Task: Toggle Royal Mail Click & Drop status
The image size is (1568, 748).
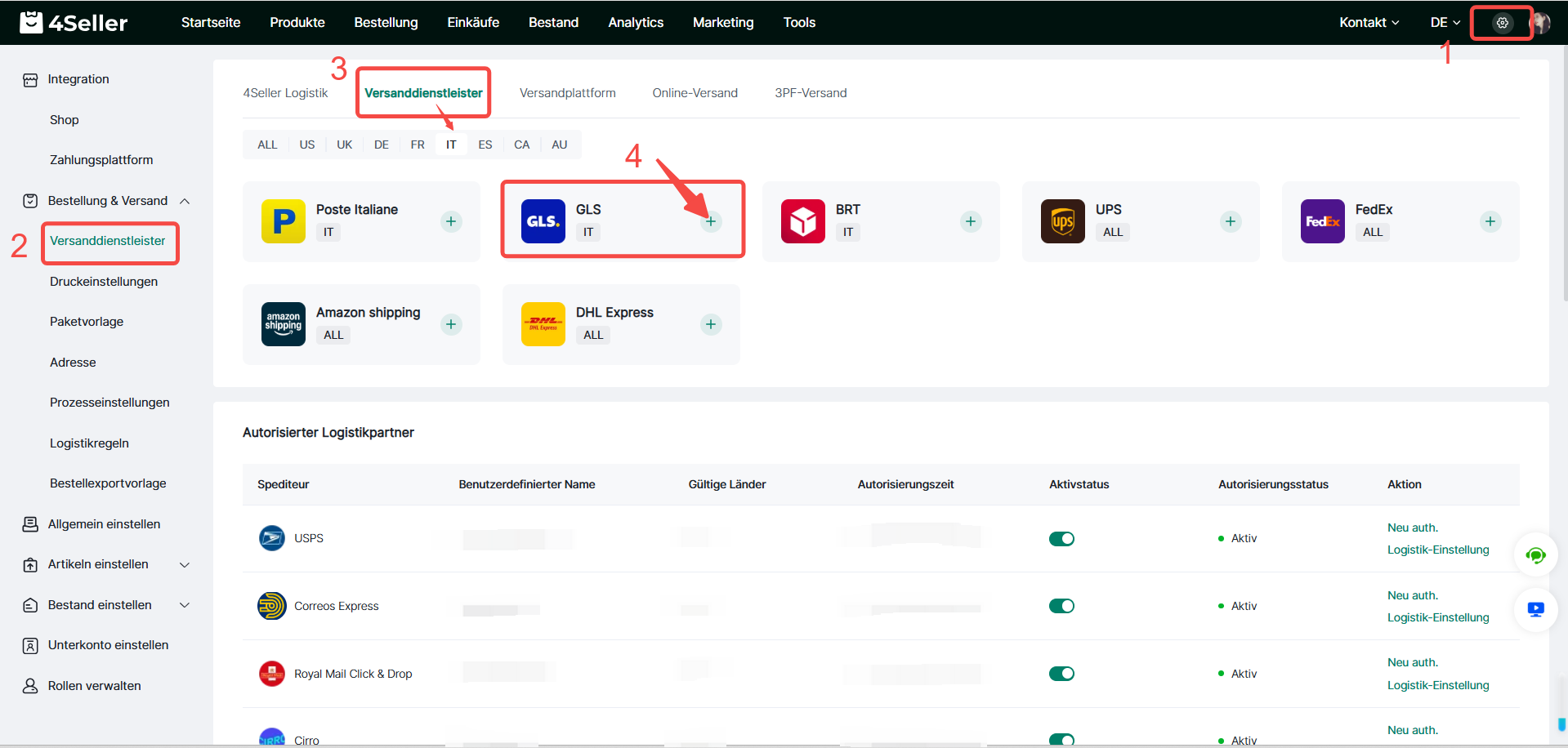Action: coord(1061,674)
